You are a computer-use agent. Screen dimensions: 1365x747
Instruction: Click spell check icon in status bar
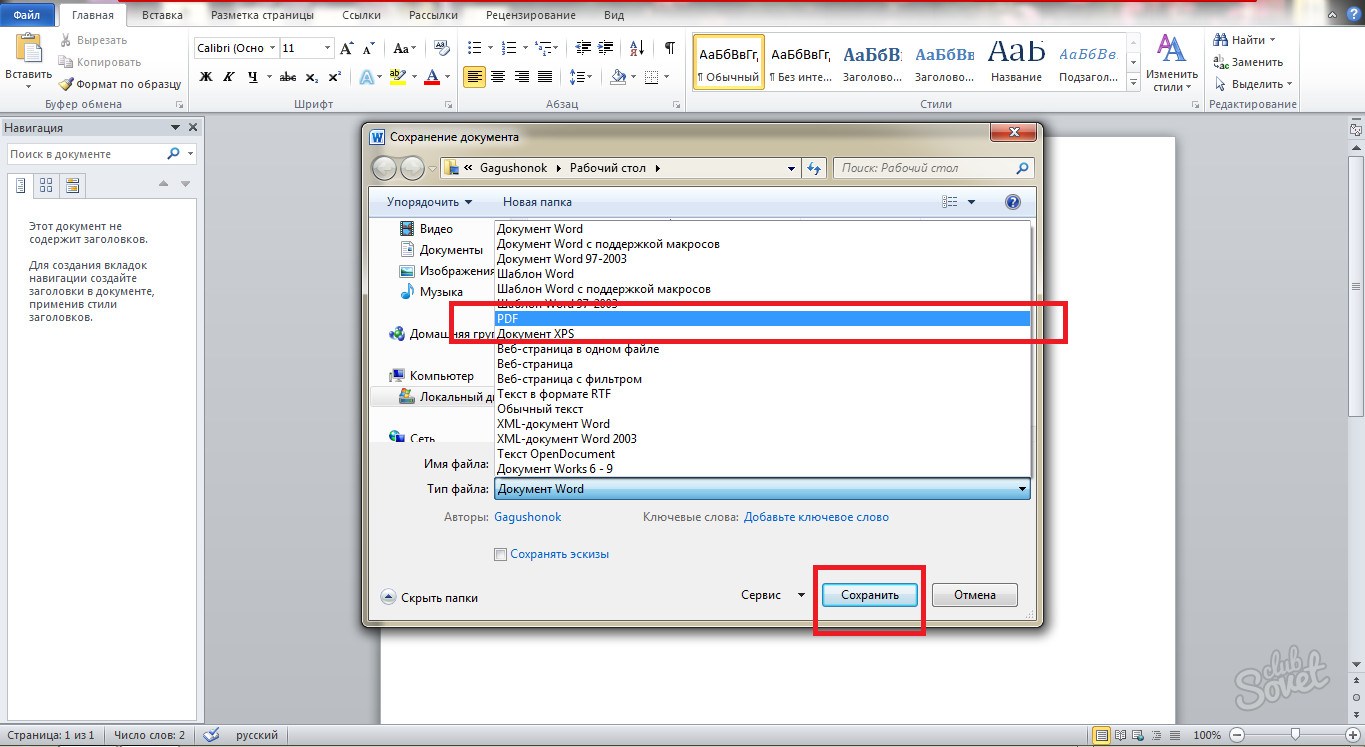[x=211, y=735]
